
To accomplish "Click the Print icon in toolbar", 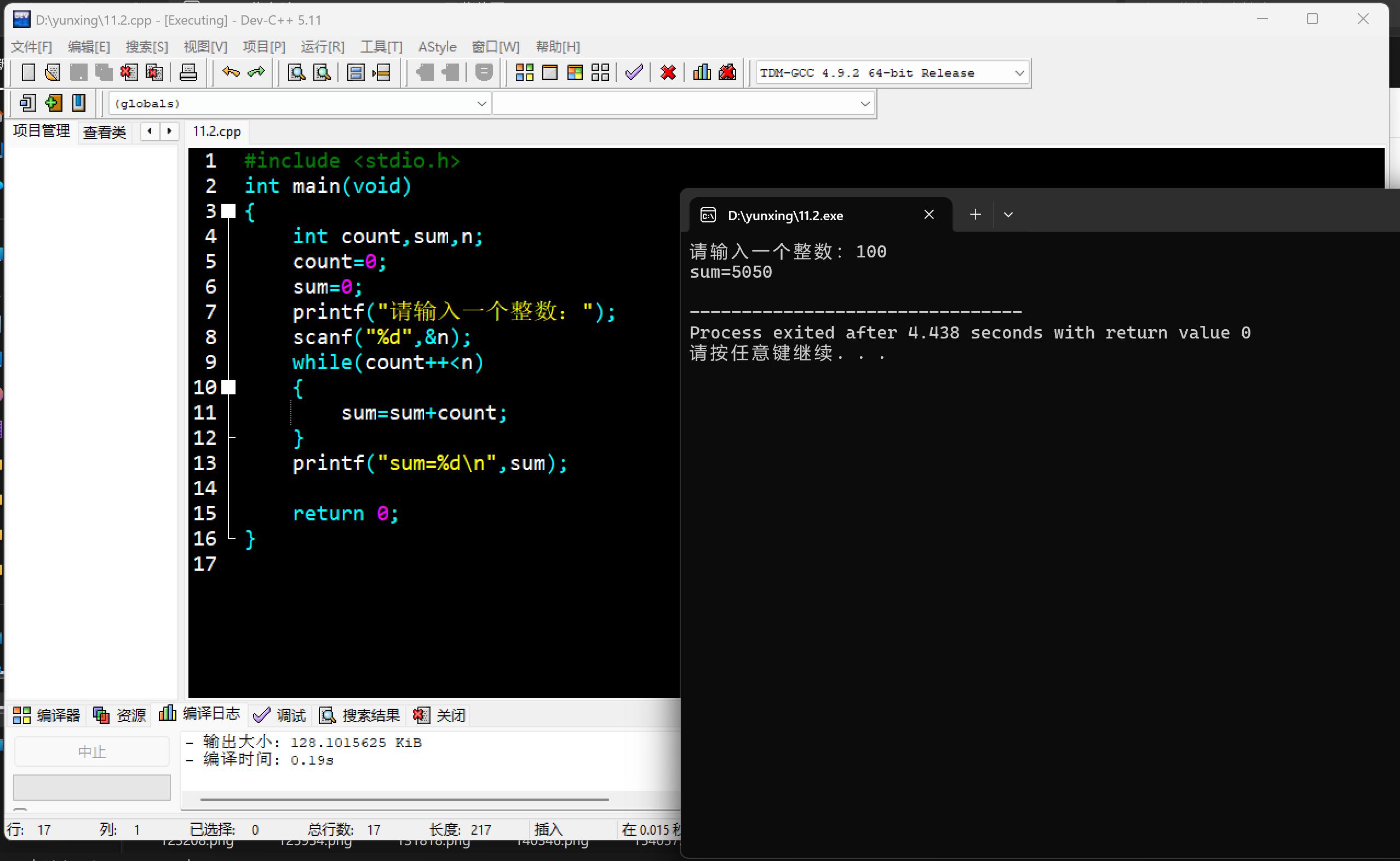I will point(188,73).
